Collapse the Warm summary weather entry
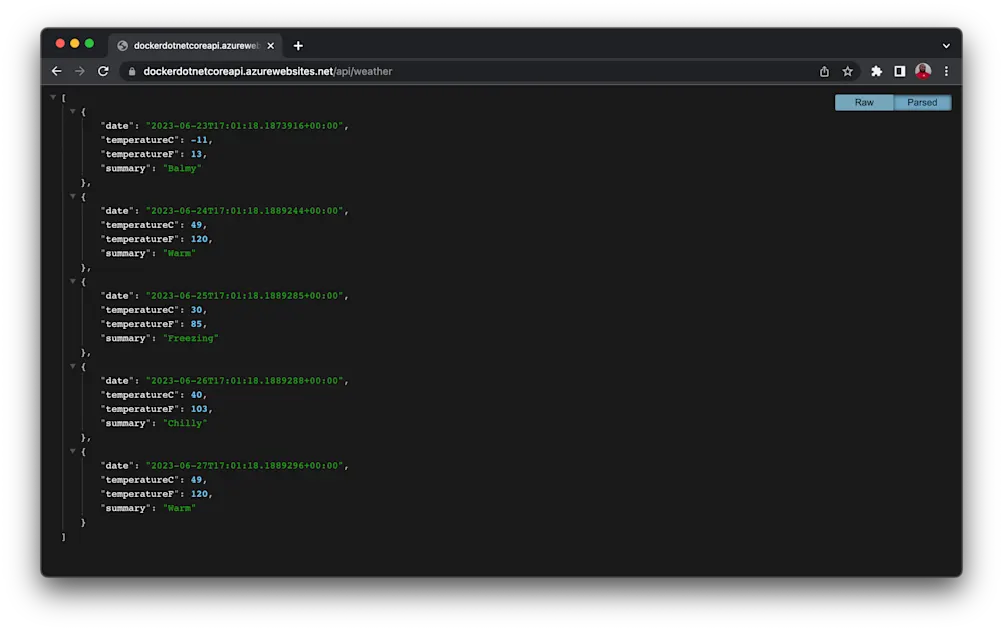 click(x=72, y=196)
